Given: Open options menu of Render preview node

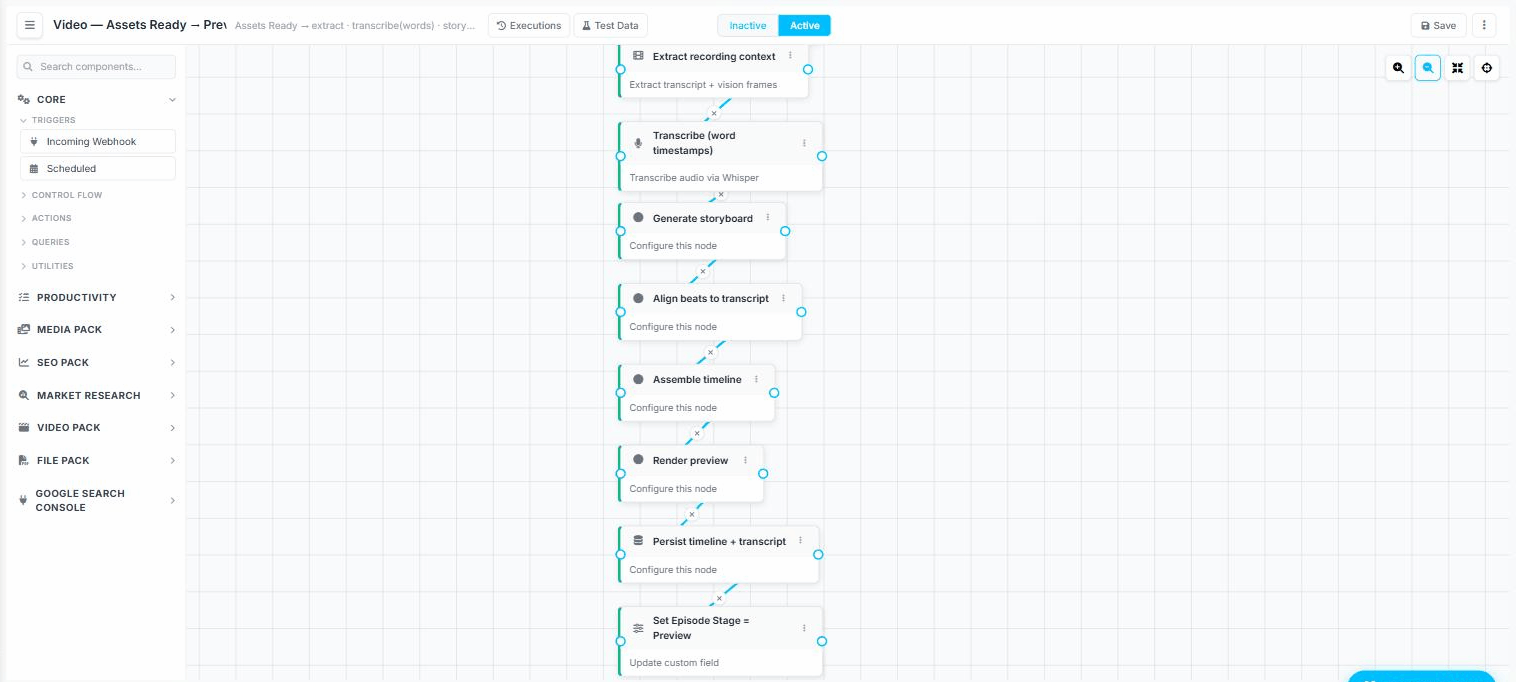Looking at the screenshot, I should tap(745, 460).
